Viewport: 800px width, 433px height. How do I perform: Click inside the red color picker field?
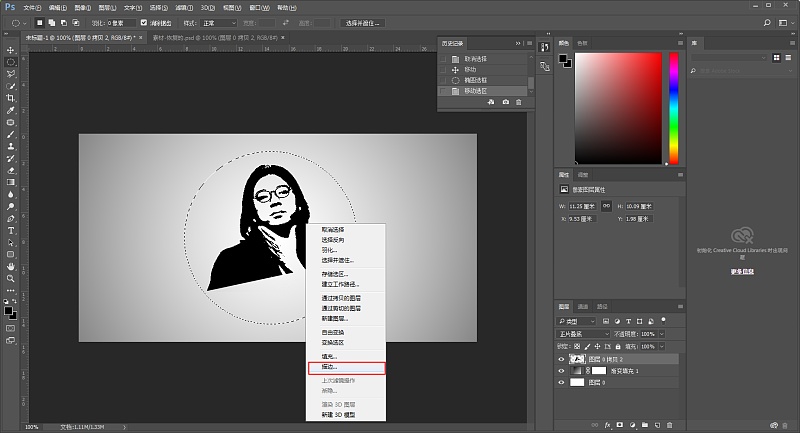(x=618, y=108)
